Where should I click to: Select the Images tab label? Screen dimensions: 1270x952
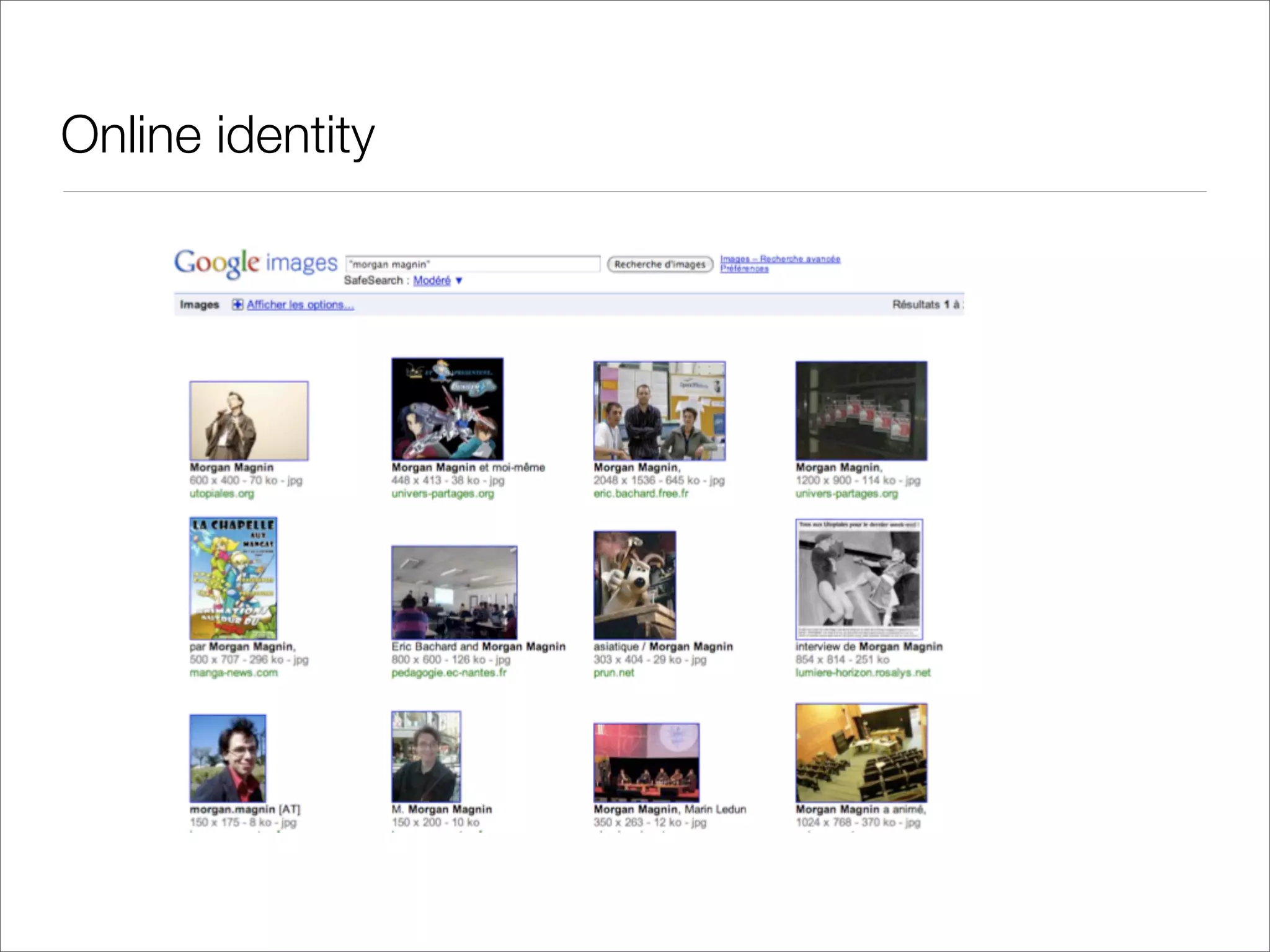click(199, 304)
